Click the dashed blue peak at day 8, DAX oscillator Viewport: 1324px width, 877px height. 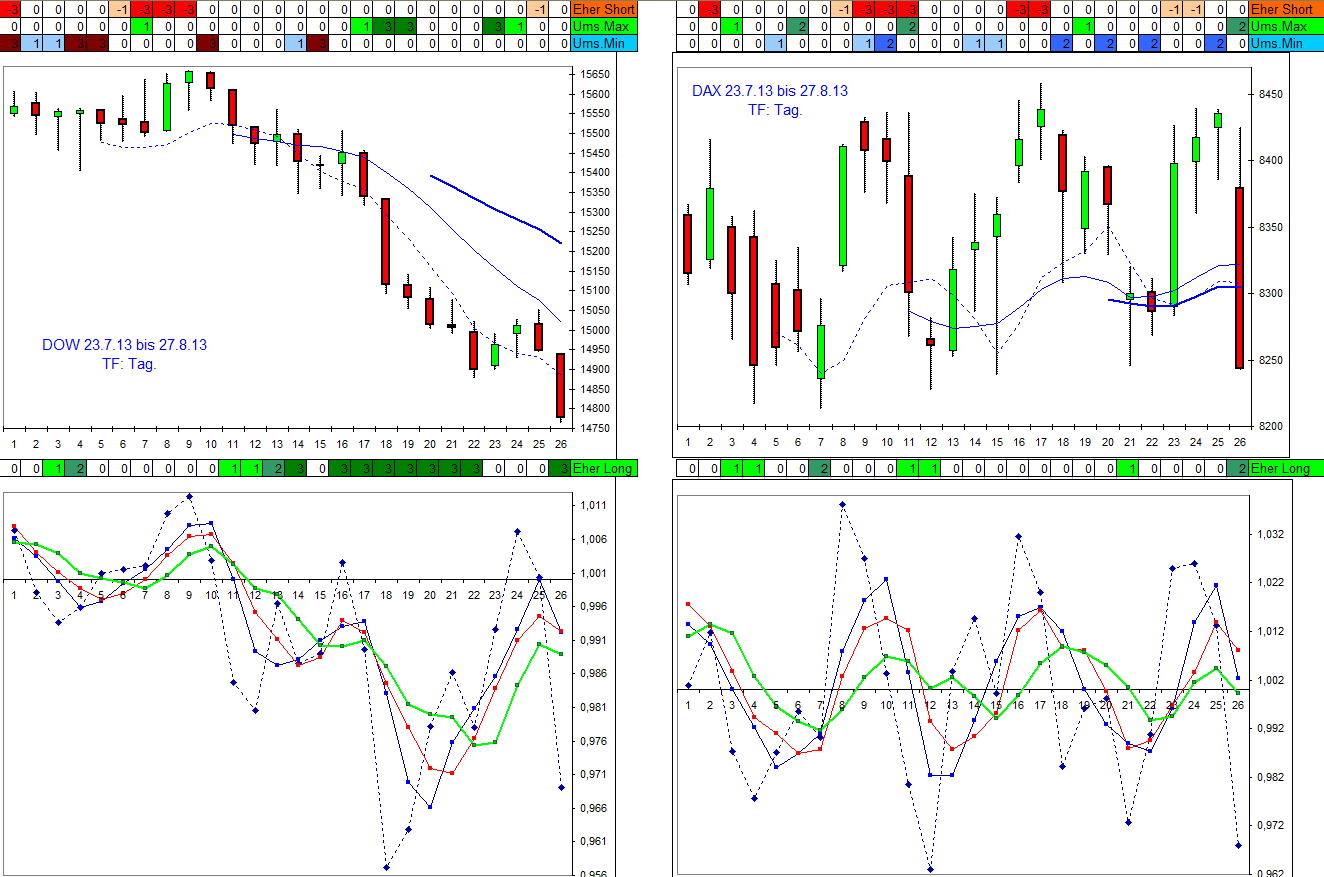[x=843, y=504]
